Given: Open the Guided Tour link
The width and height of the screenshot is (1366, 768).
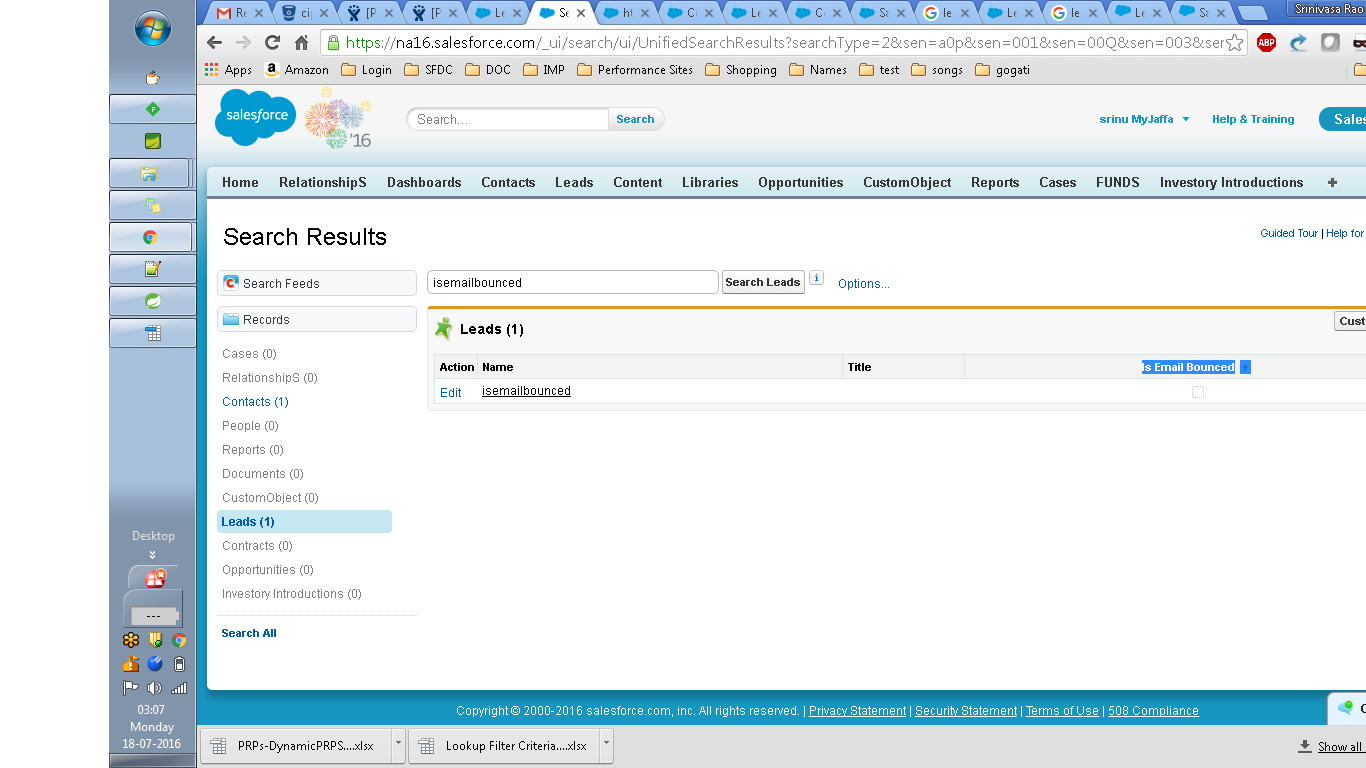Looking at the screenshot, I should point(1289,233).
